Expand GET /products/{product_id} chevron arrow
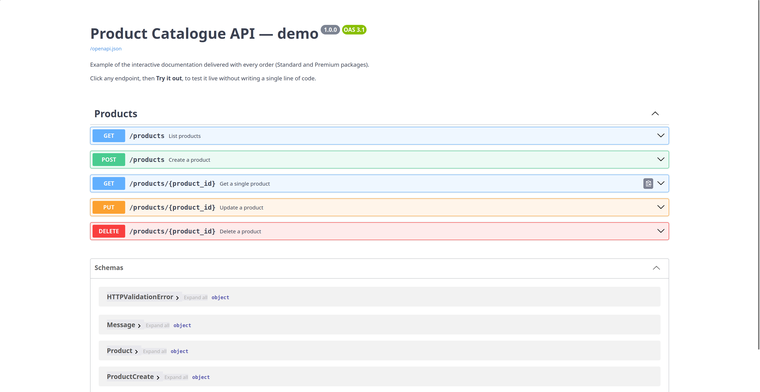This screenshot has width=760, height=392. pyautogui.click(x=660, y=183)
